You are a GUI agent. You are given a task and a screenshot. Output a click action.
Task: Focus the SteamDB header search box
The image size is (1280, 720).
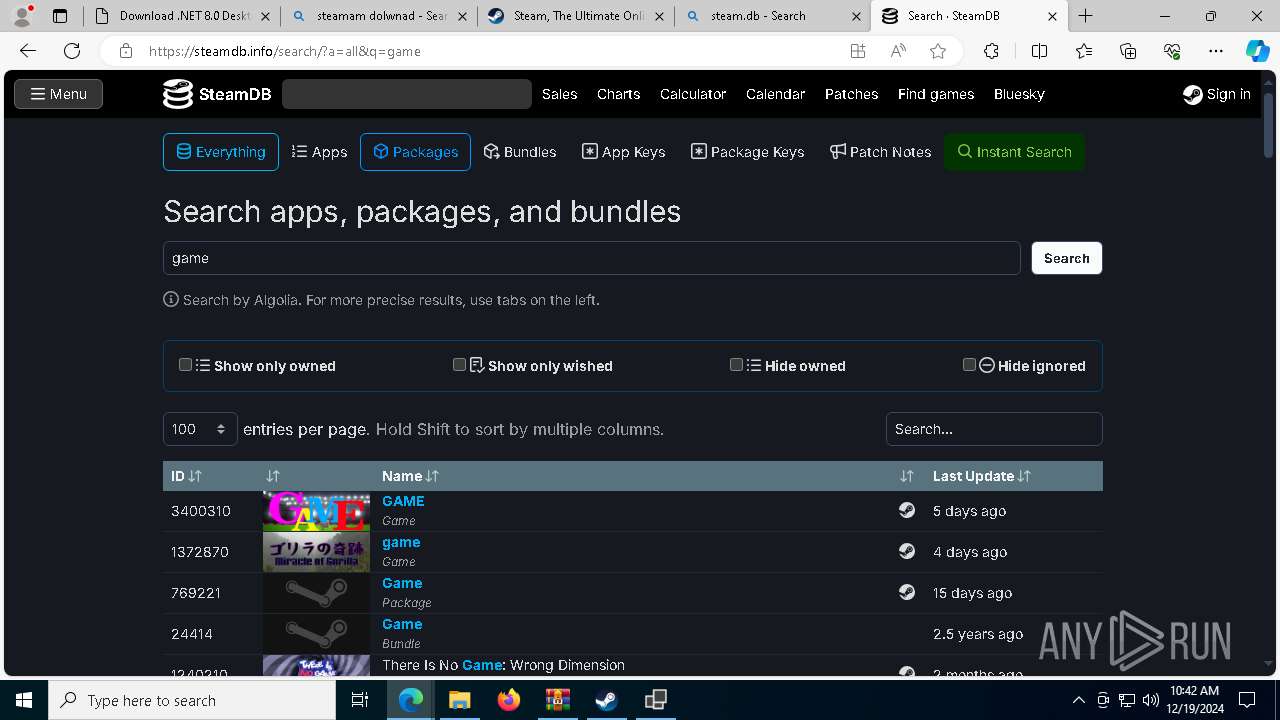tap(407, 94)
